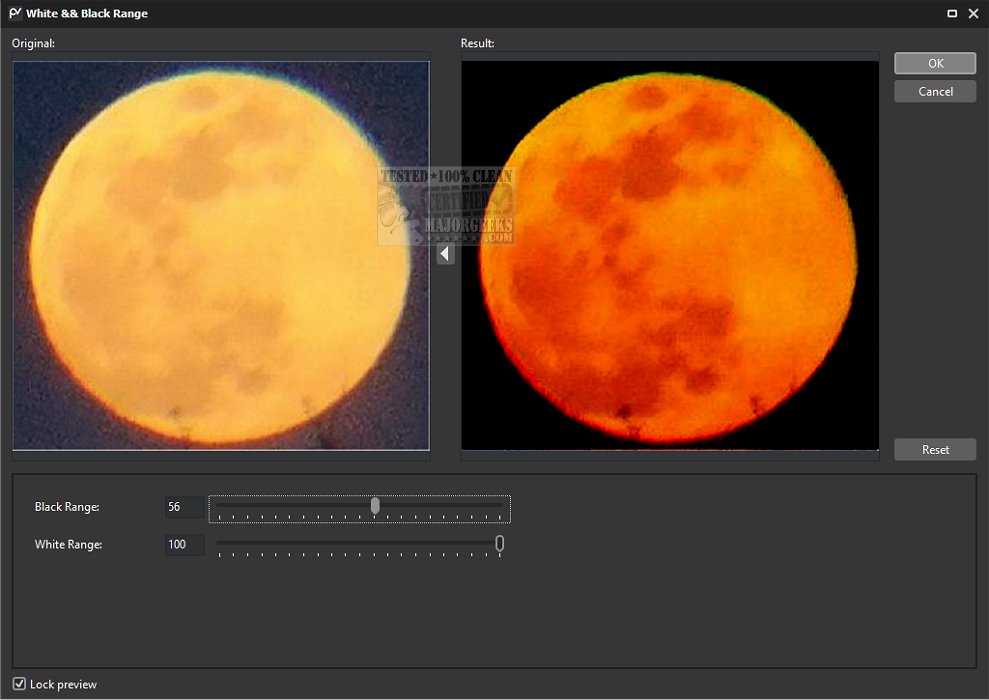
Task: Click the MajorGeeks watermark logo
Action: coord(446,207)
